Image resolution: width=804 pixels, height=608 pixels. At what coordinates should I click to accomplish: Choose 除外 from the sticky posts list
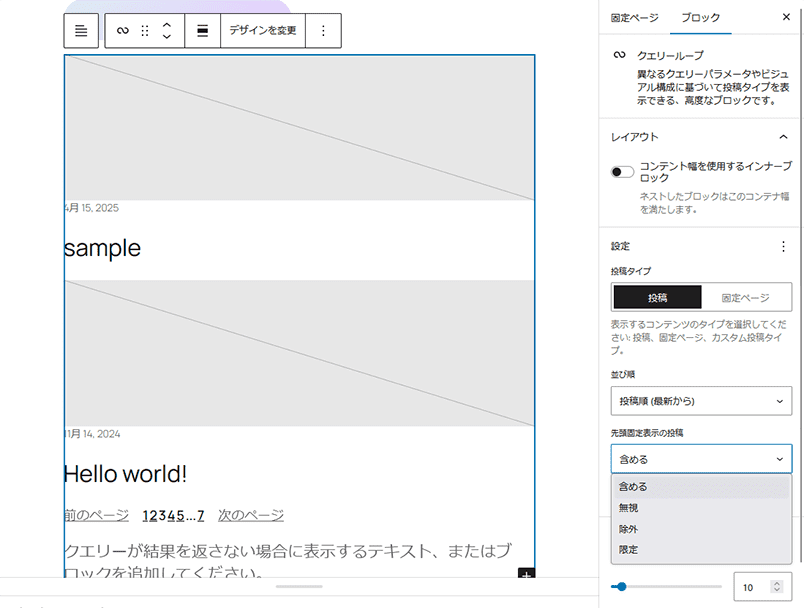(x=628, y=529)
